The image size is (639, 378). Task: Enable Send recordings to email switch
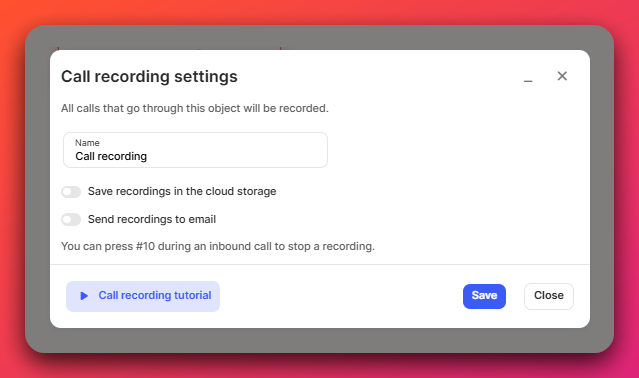tap(71, 220)
